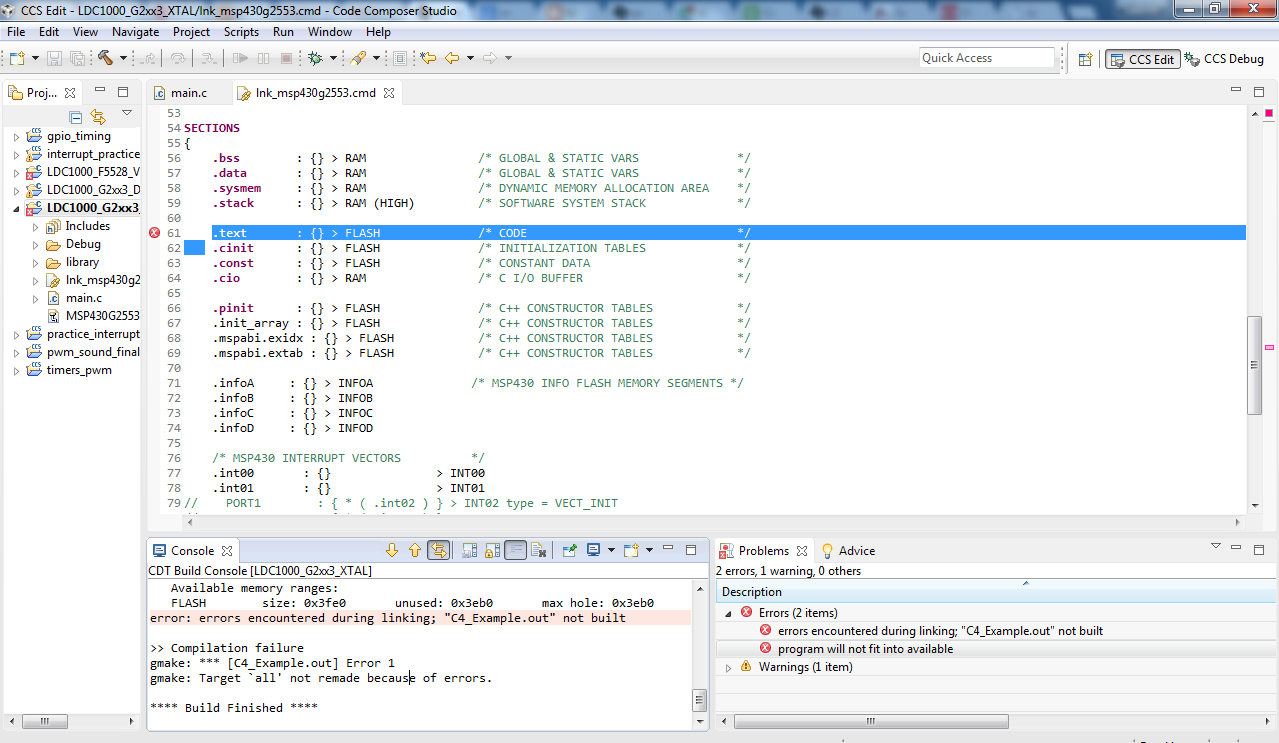Click the editor vertical scrollbar thumb
The height and width of the screenshot is (743, 1279).
click(1254, 364)
